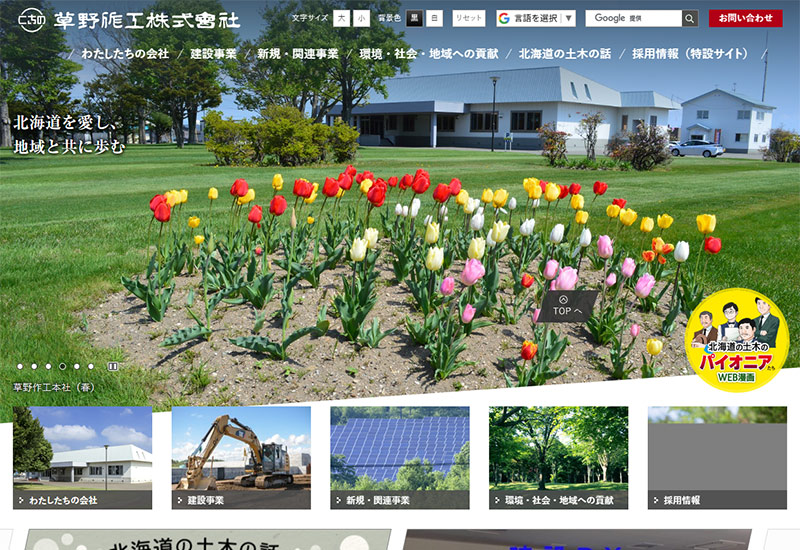The width and height of the screenshot is (800, 550).
Task: Click the お問い合わせ button
Action: coord(745,18)
